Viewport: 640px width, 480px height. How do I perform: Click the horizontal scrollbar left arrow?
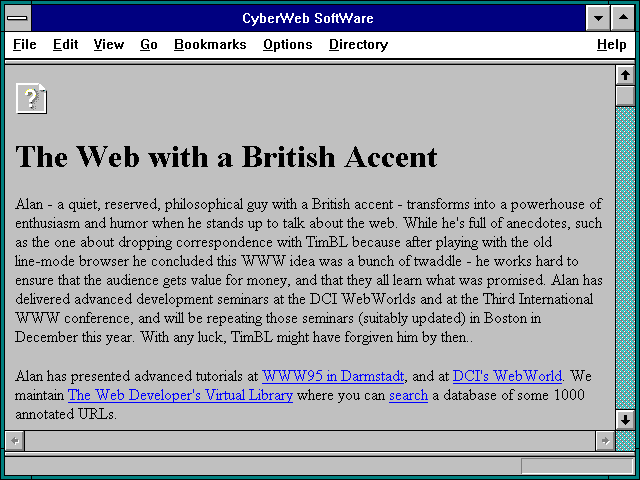click(15, 441)
